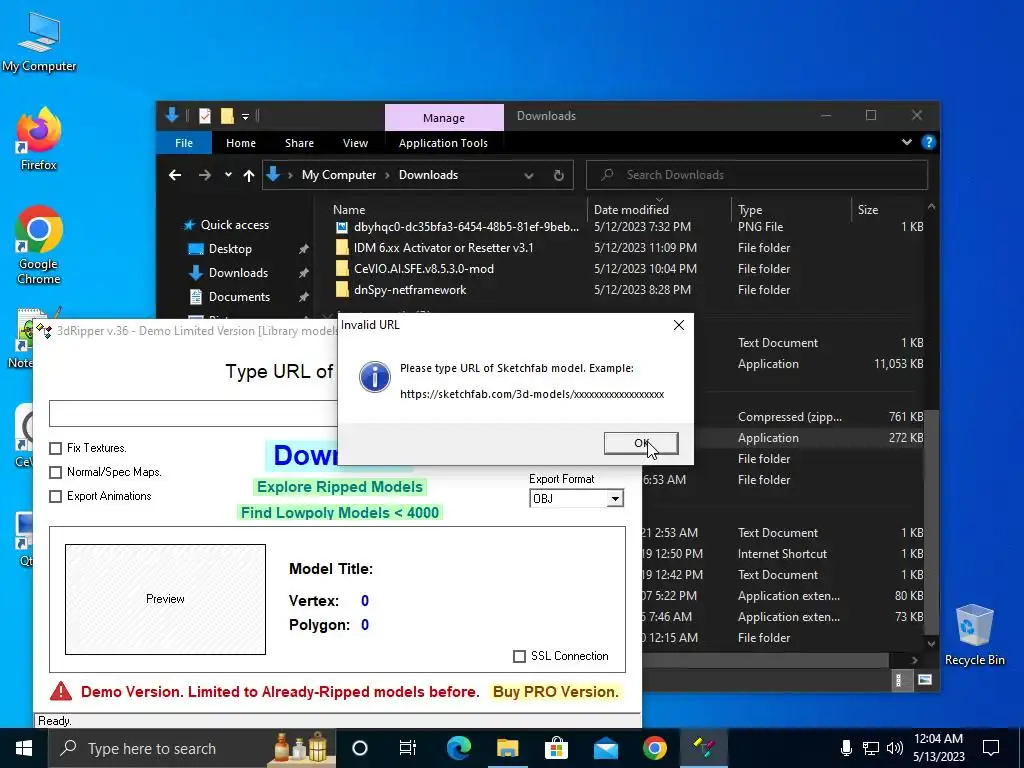This screenshot has width=1024, height=768.
Task: Open the Windows Start menu
Action: (24, 748)
